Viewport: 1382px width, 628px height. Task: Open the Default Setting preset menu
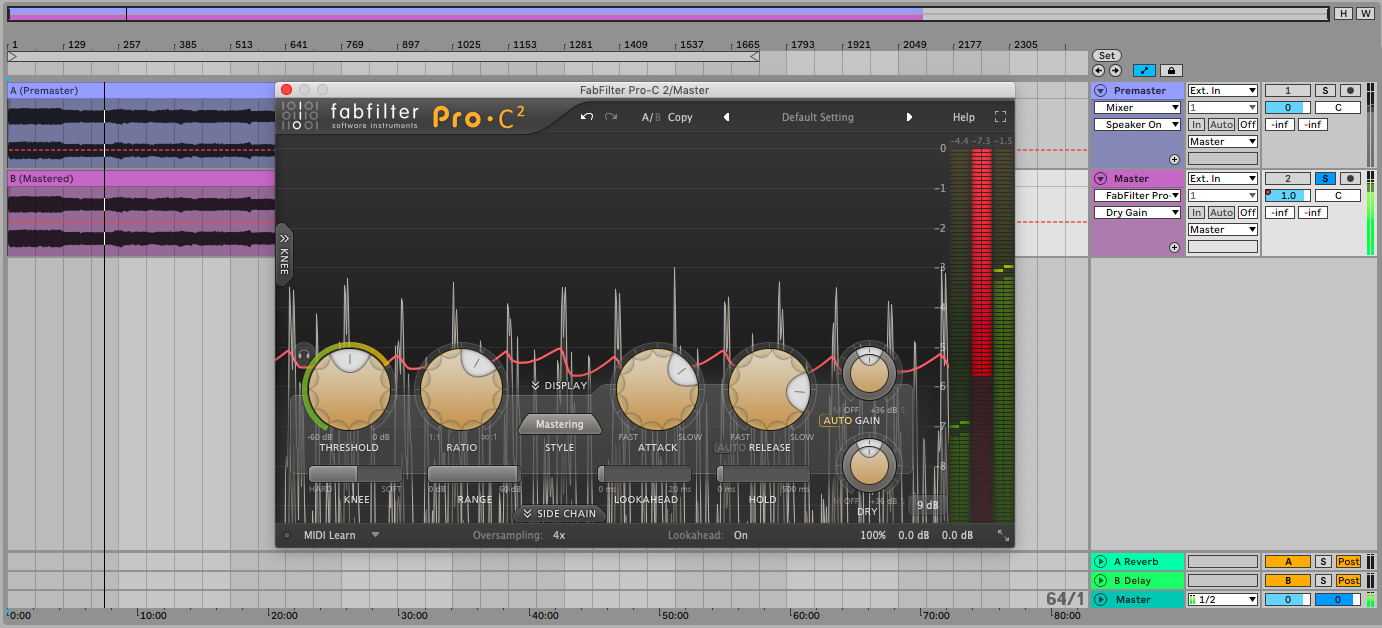tap(817, 117)
